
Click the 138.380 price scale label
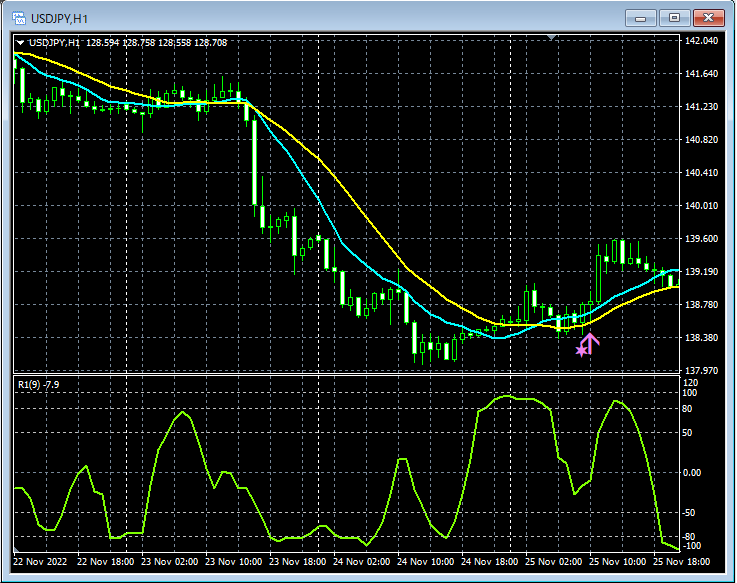point(701,338)
